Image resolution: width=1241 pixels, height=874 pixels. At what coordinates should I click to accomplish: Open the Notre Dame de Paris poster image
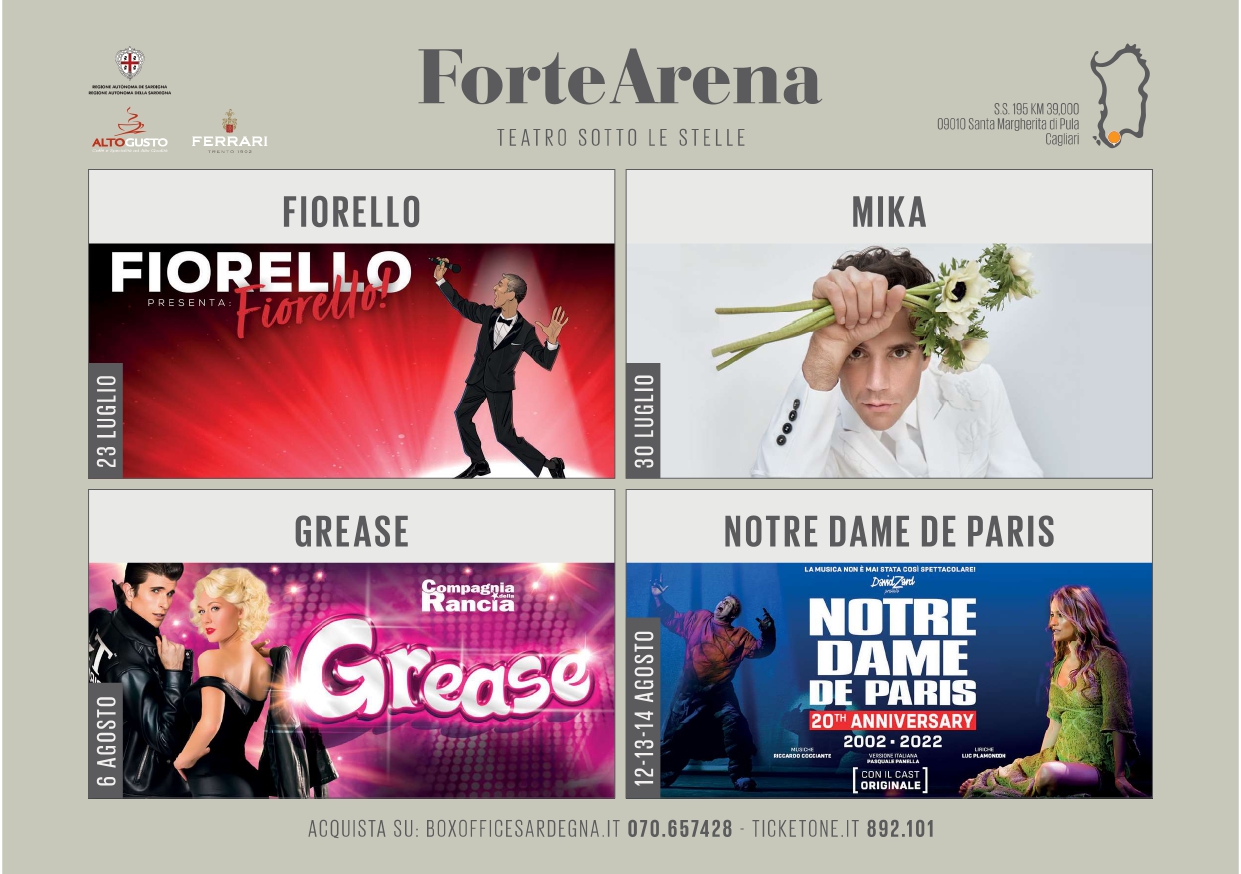[889, 680]
